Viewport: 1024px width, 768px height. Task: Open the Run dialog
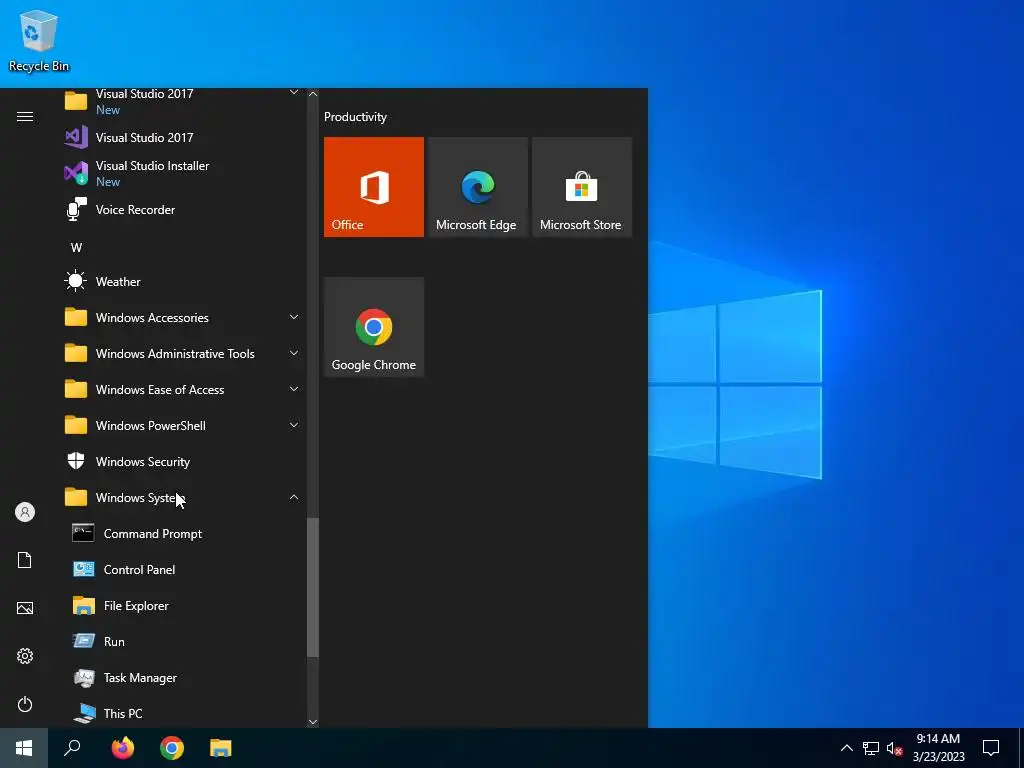(x=183, y=641)
